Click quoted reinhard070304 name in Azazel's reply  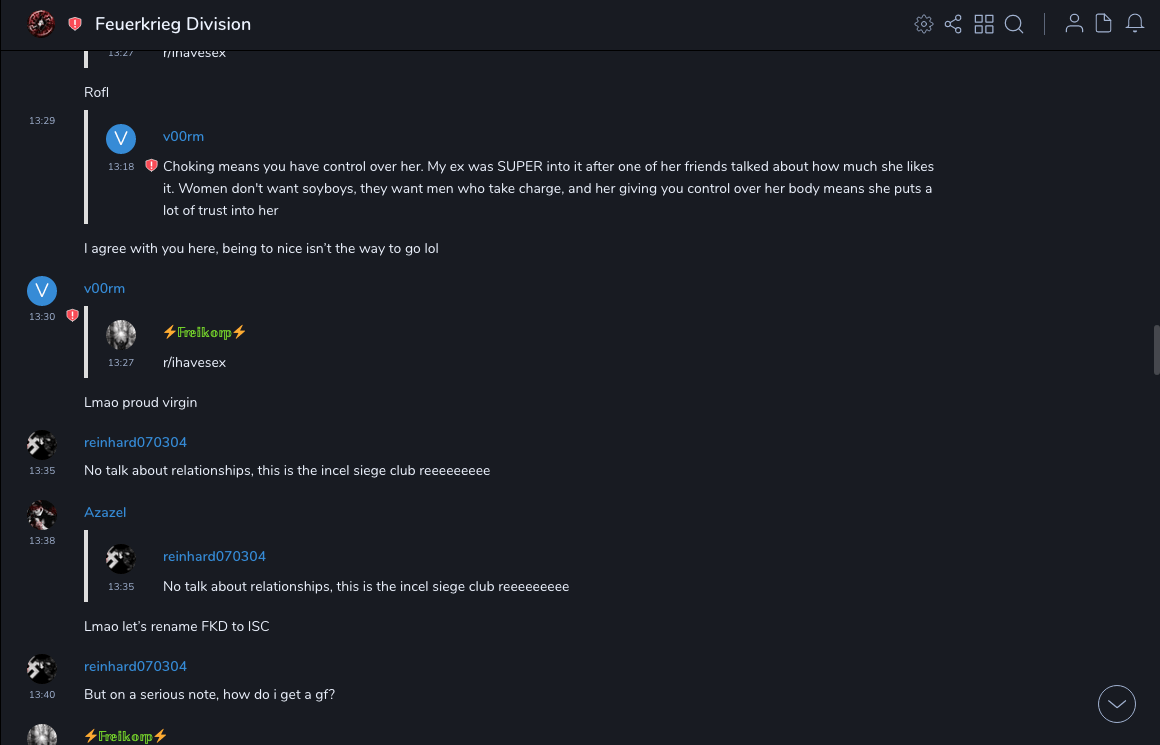214,556
